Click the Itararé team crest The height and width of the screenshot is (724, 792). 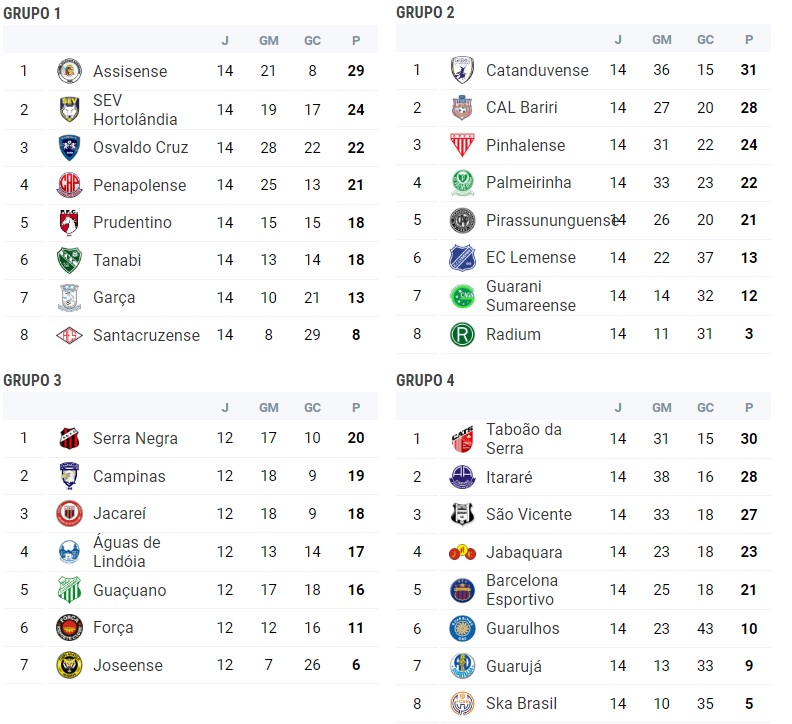pyautogui.click(x=461, y=477)
